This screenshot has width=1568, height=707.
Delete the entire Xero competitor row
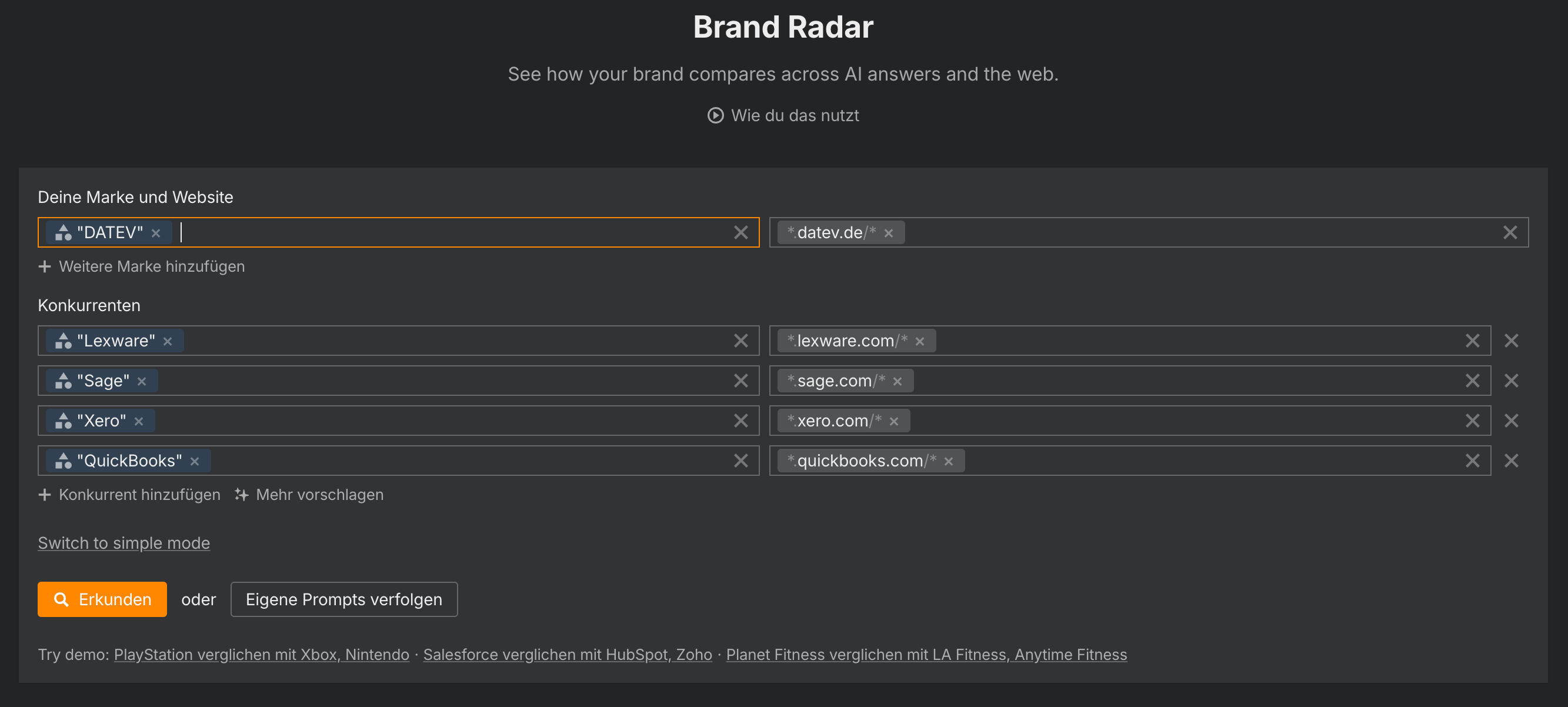point(1511,421)
